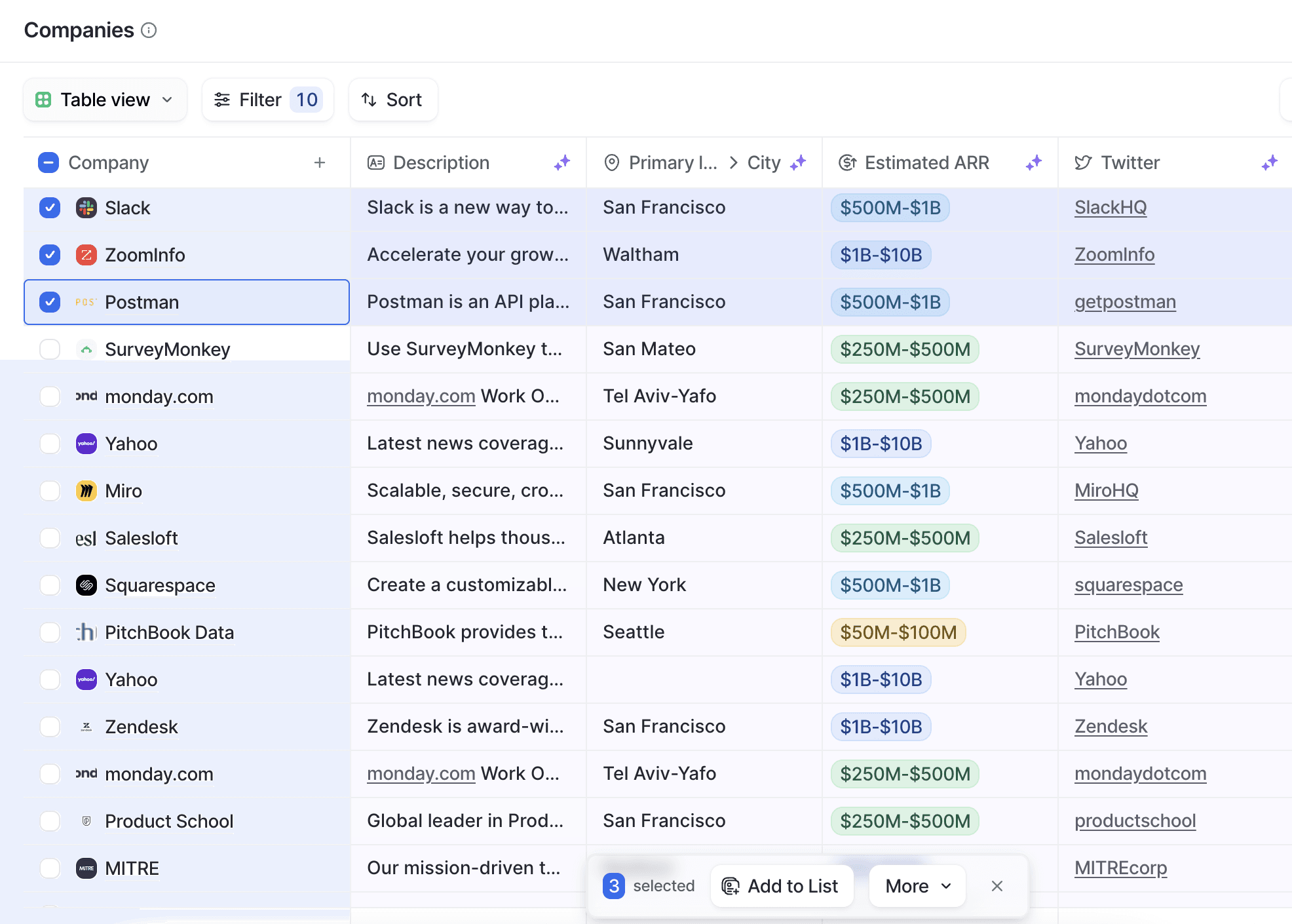Screen dimensions: 1292x924
Task: Click the location pin icon in Primary location header
Action: pyautogui.click(x=611, y=163)
